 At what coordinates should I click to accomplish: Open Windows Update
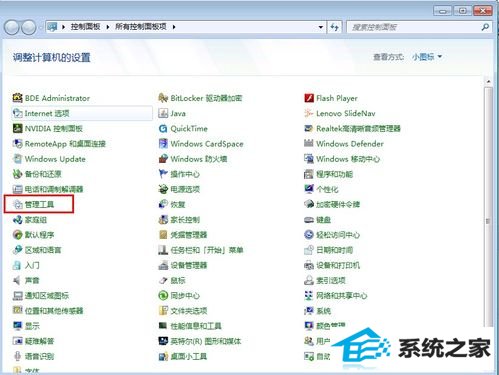49,159
